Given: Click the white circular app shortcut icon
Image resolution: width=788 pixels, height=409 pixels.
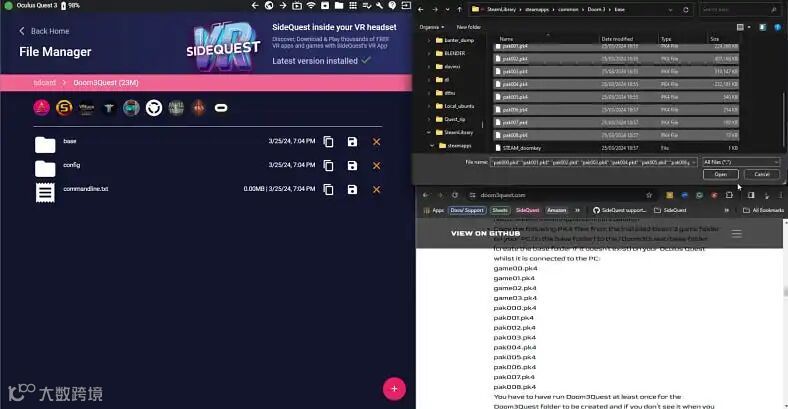Looking at the screenshot, I should [x=154, y=108].
